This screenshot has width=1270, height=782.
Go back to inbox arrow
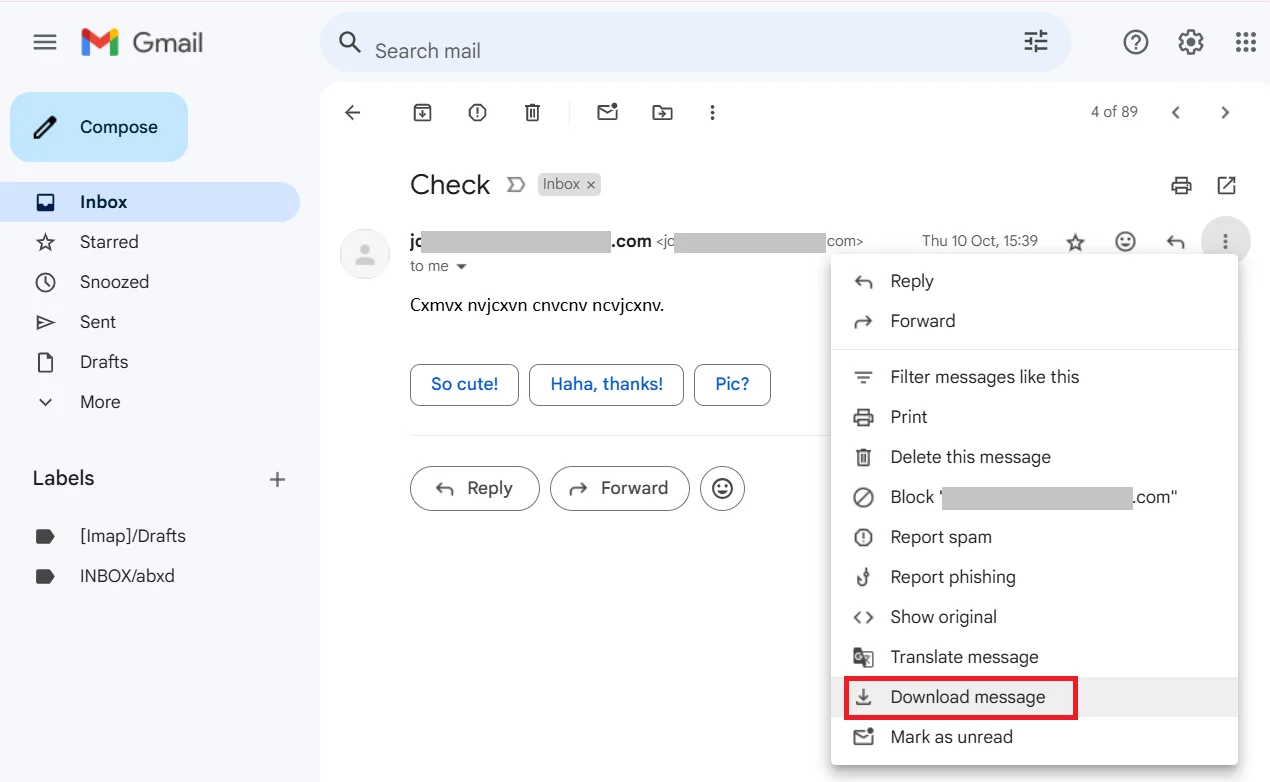tap(352, 113)
